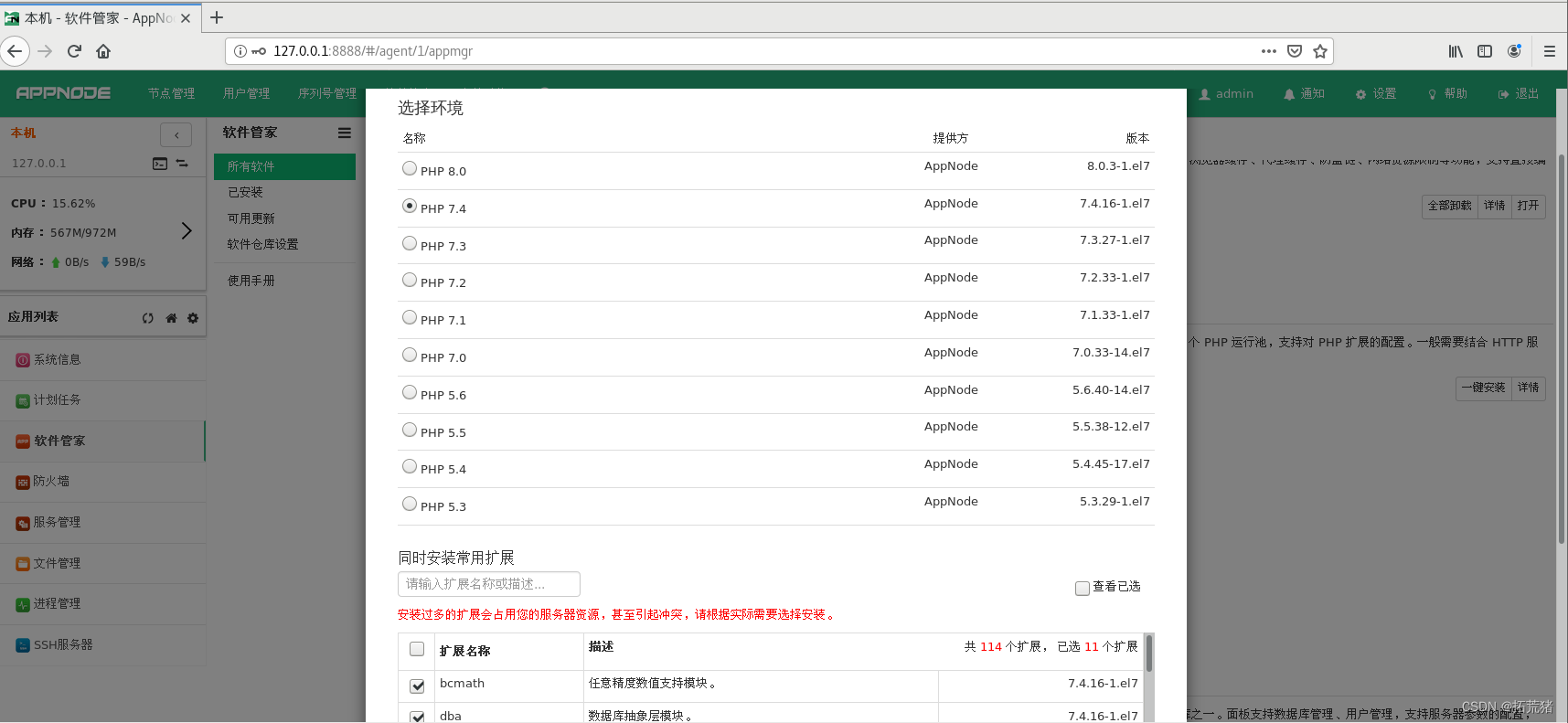Uncheck the bcmath extension checkbox
Screen dimensions: 1568x723
[417, 686]
